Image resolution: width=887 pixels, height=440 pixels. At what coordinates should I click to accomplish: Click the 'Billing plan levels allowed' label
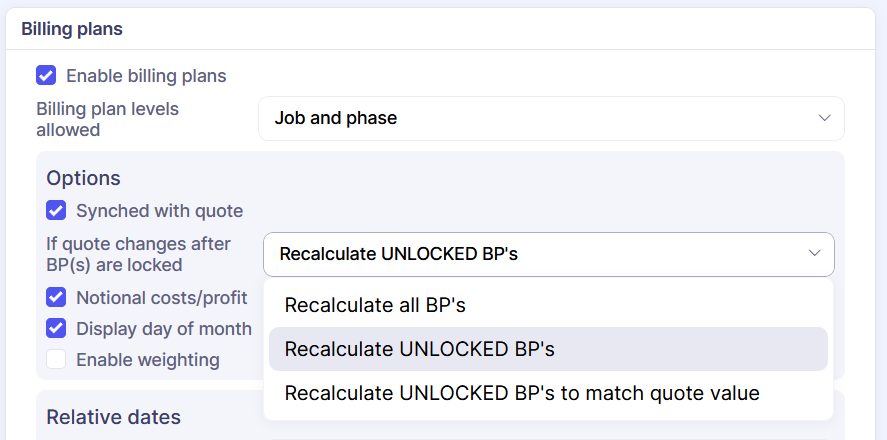[x=107, y=119]
